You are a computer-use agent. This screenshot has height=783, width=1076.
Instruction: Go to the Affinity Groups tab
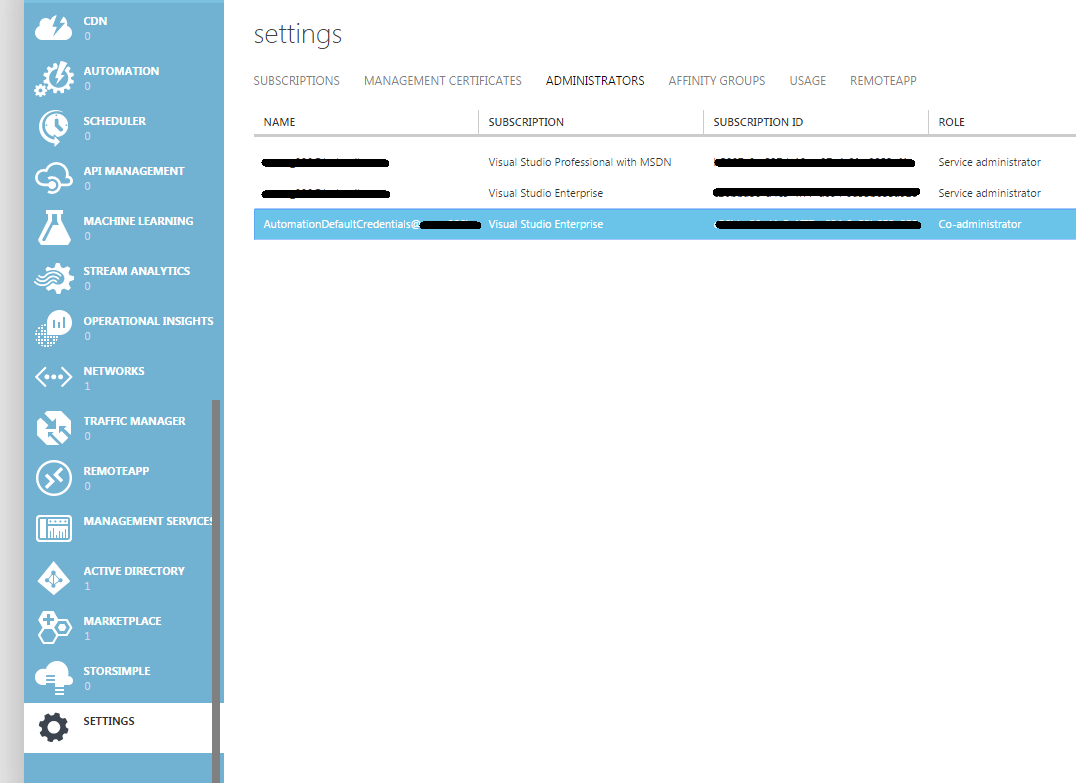pyautogui.click(x=716, y=81)
